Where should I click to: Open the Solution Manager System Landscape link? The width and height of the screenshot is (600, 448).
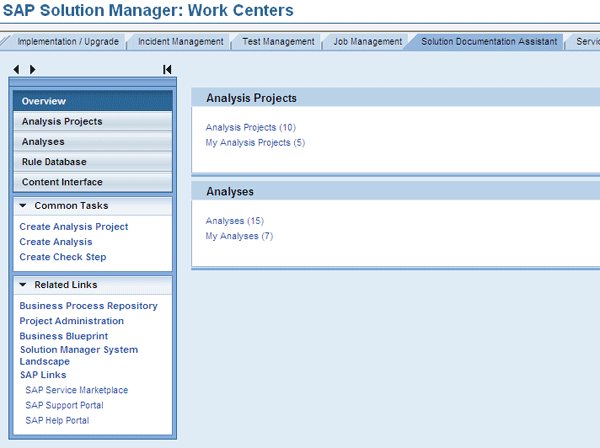click(79, 355)
